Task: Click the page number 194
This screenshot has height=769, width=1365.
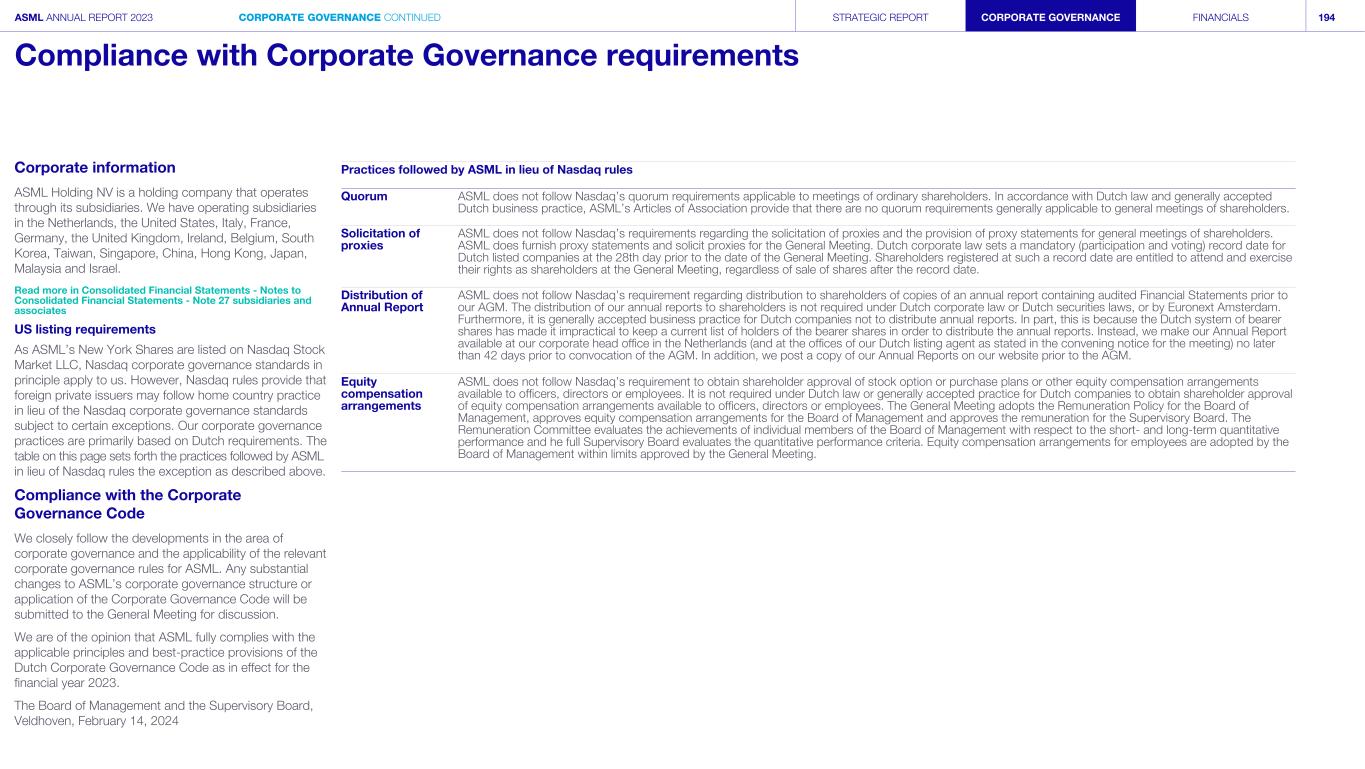Action: [x=1326, y=17]
